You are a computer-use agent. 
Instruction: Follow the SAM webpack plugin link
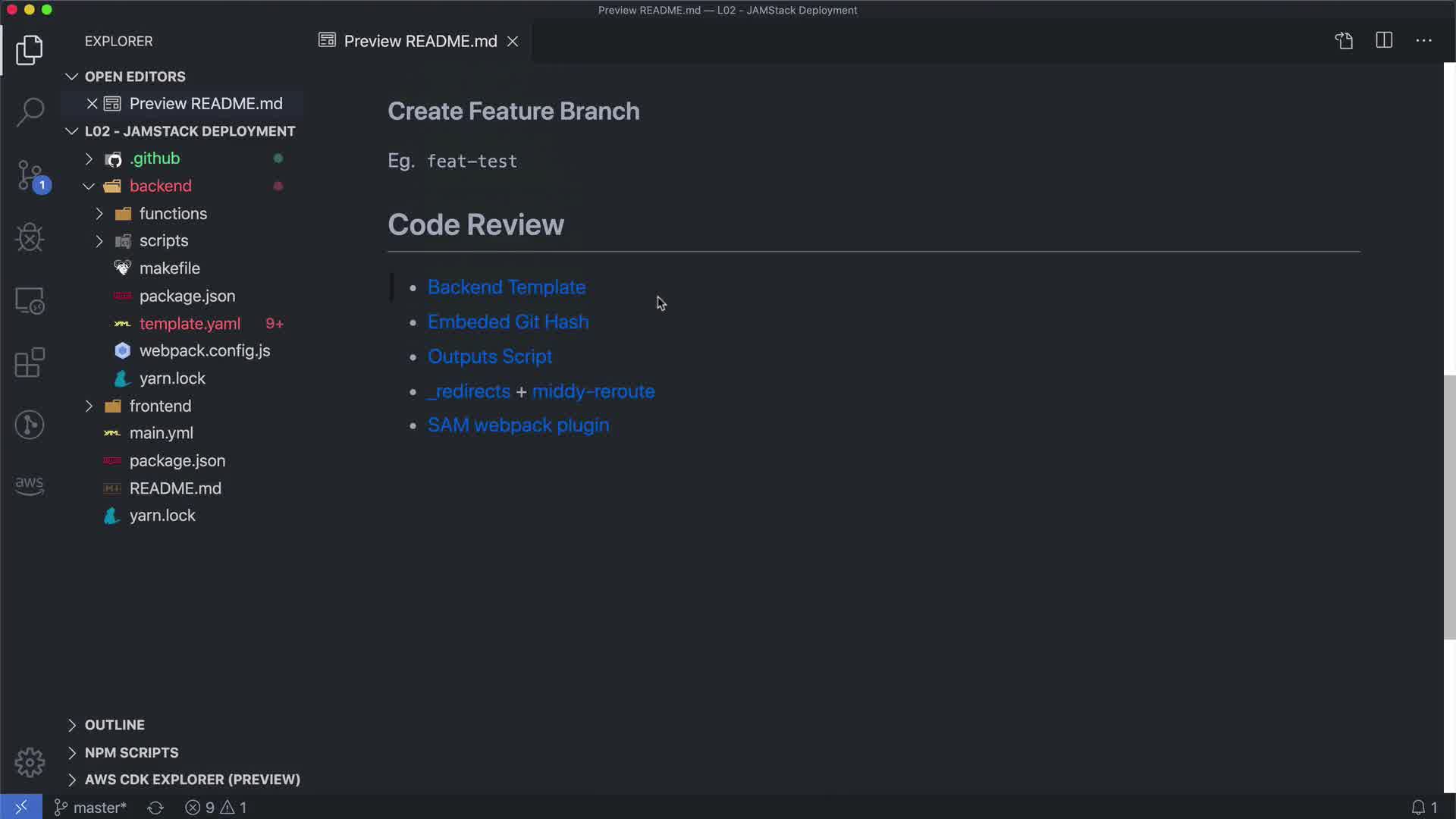(518, 425)
